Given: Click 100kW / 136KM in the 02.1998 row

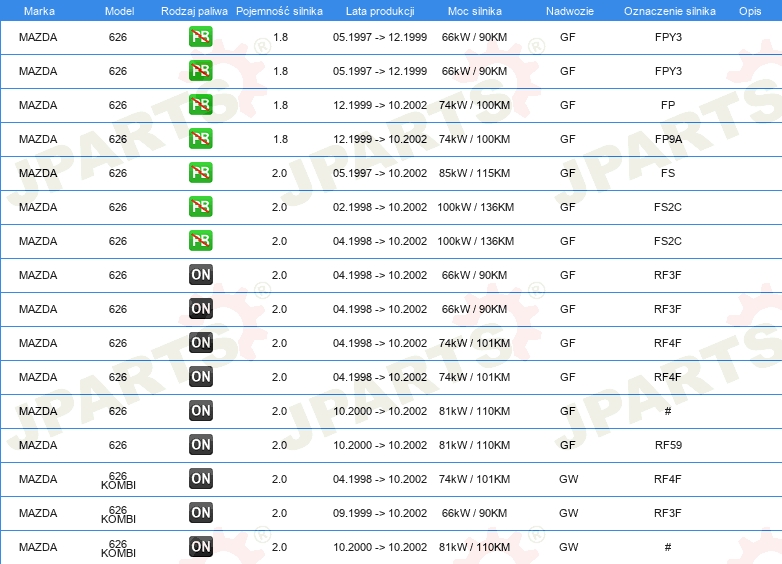Looking at the screenshot, I should coord(475,207).
